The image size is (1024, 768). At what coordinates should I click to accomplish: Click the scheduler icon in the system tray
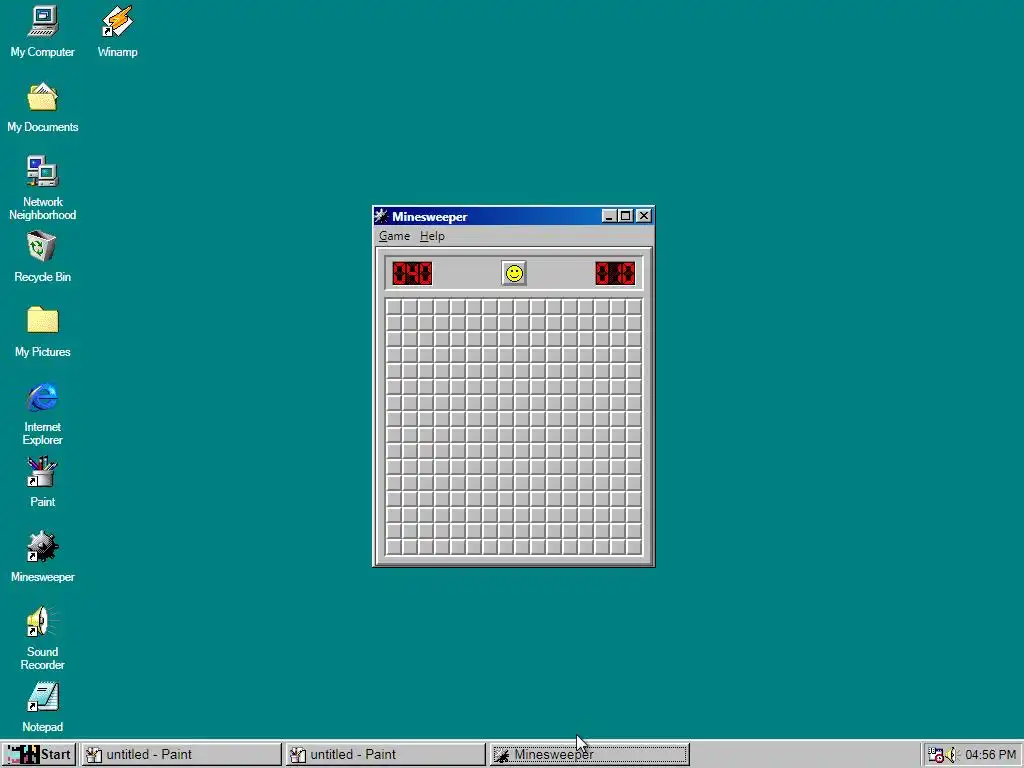[936, 754]
